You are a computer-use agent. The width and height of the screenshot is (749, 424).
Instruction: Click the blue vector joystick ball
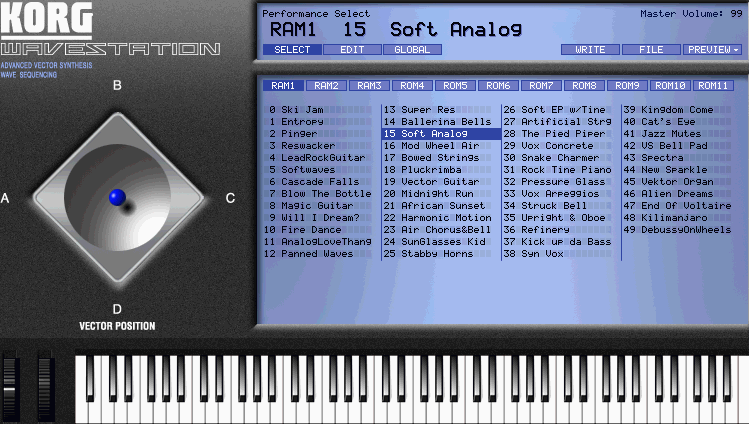coord(117,197)
